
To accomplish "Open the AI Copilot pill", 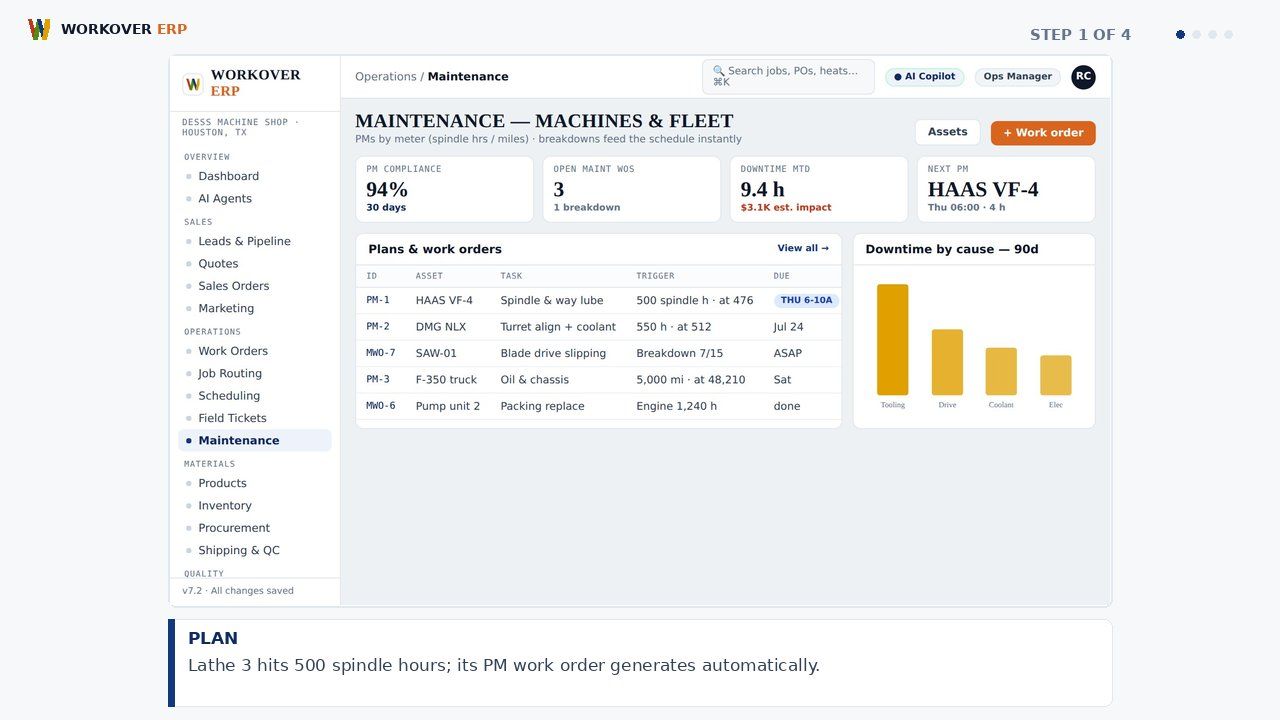I will coord(925,77).
